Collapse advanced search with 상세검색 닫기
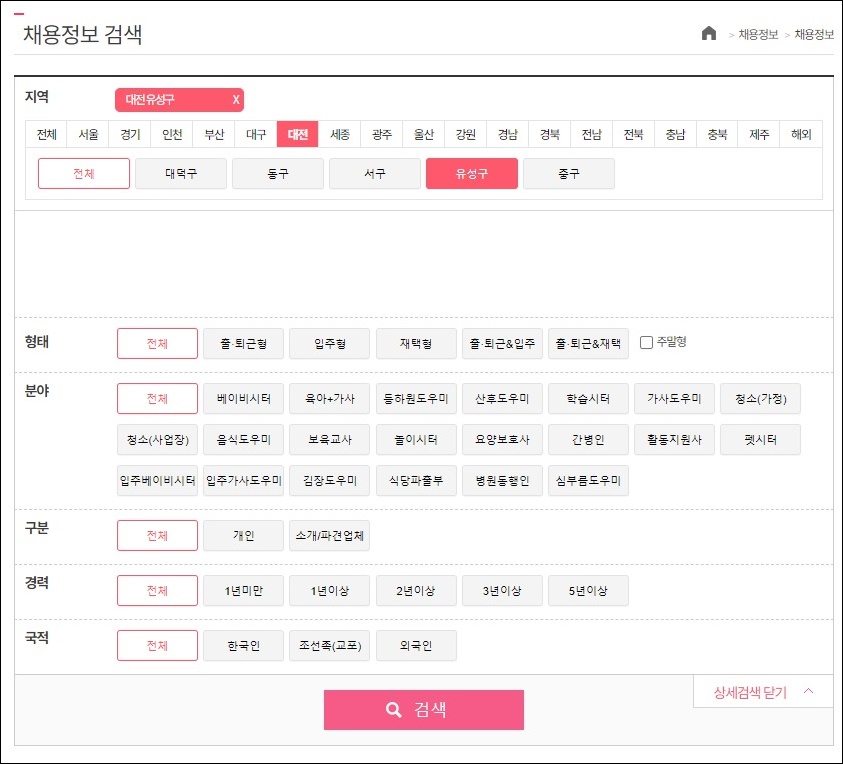 (763, 692)
